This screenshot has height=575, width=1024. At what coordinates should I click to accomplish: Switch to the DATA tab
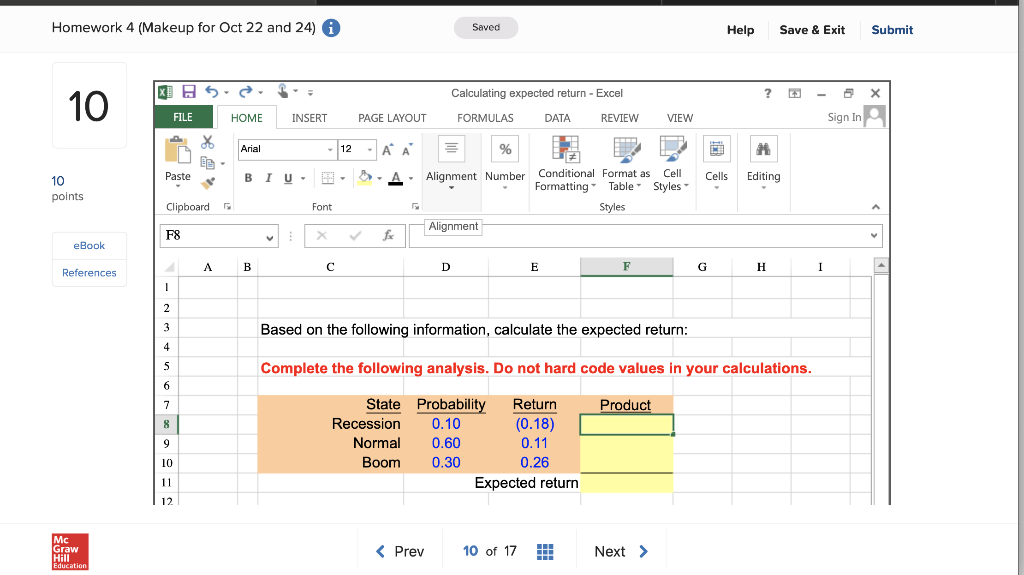[557, 118]
